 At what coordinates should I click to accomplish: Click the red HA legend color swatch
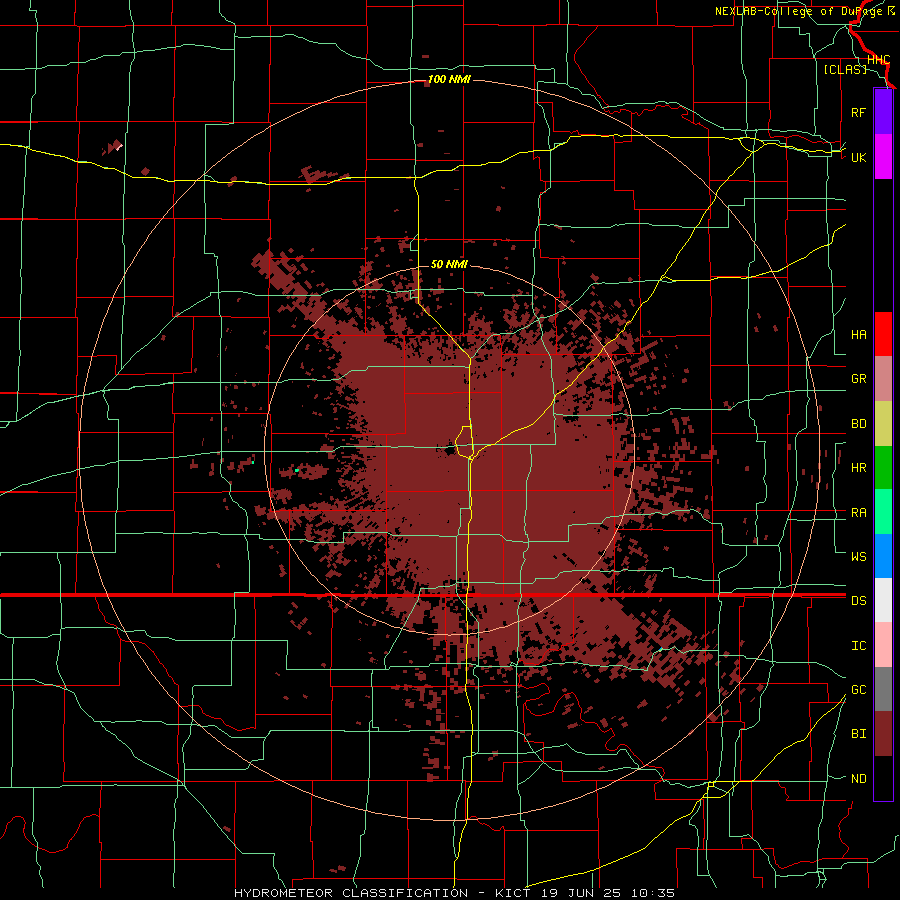coord(883,334)
